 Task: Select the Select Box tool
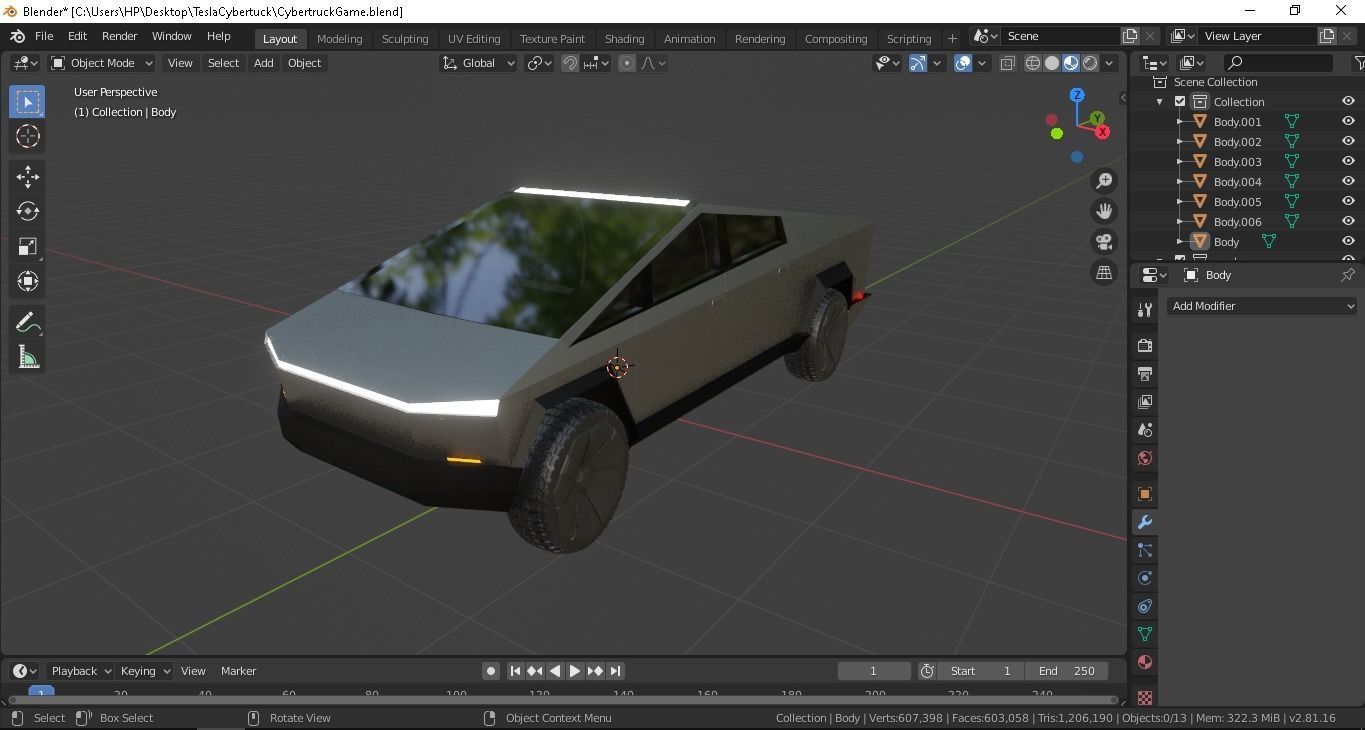(28, 102)
